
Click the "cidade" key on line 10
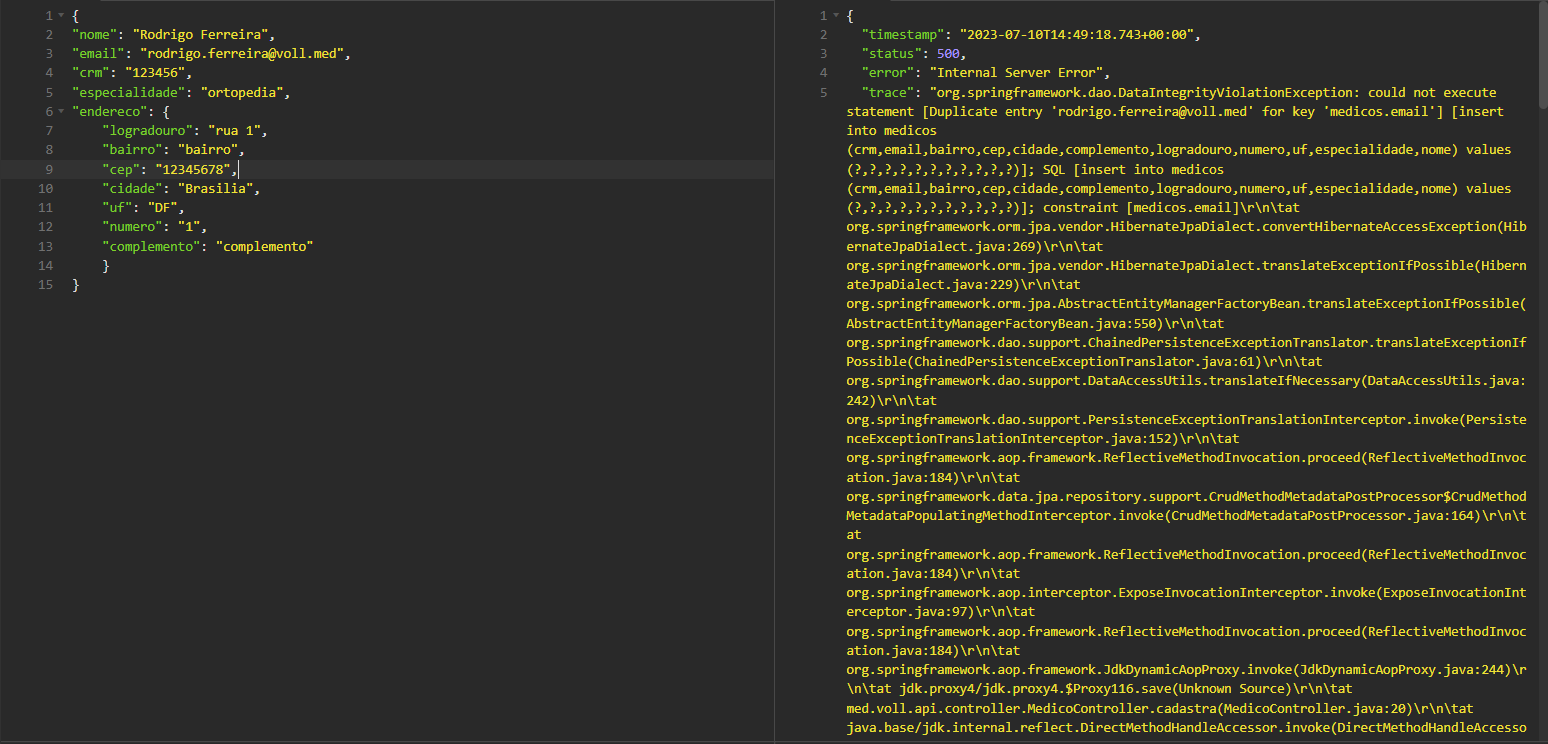(x=133, y=189)
